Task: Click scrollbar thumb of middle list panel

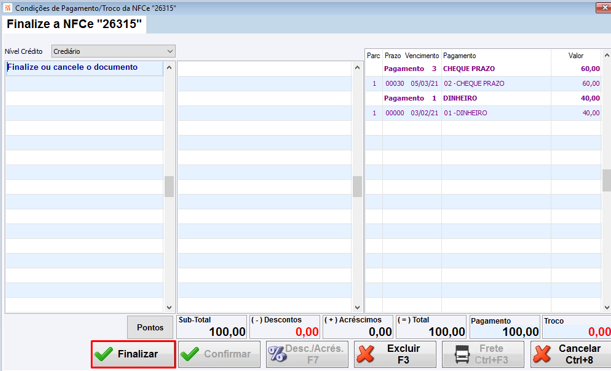Action: (x=357, y=187)
